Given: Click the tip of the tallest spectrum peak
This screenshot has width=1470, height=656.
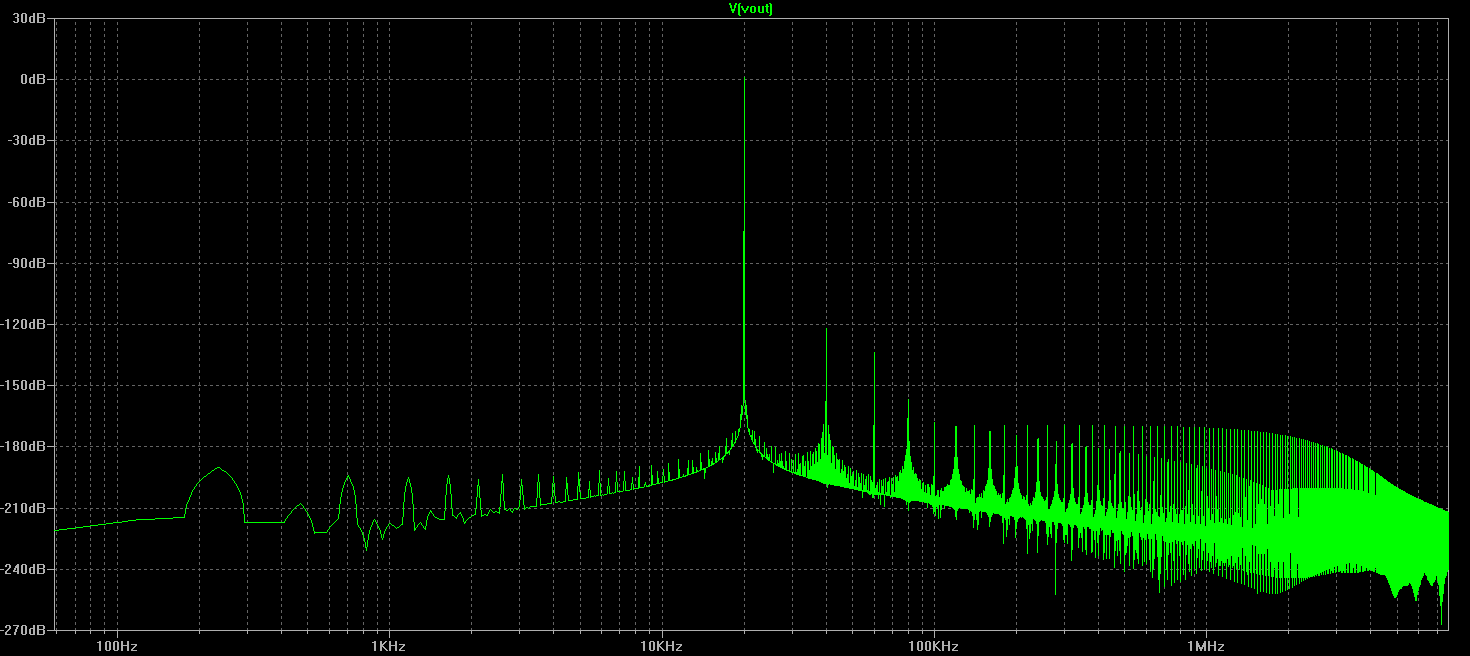Looking at the screenshot, I should tap(744, 78).
